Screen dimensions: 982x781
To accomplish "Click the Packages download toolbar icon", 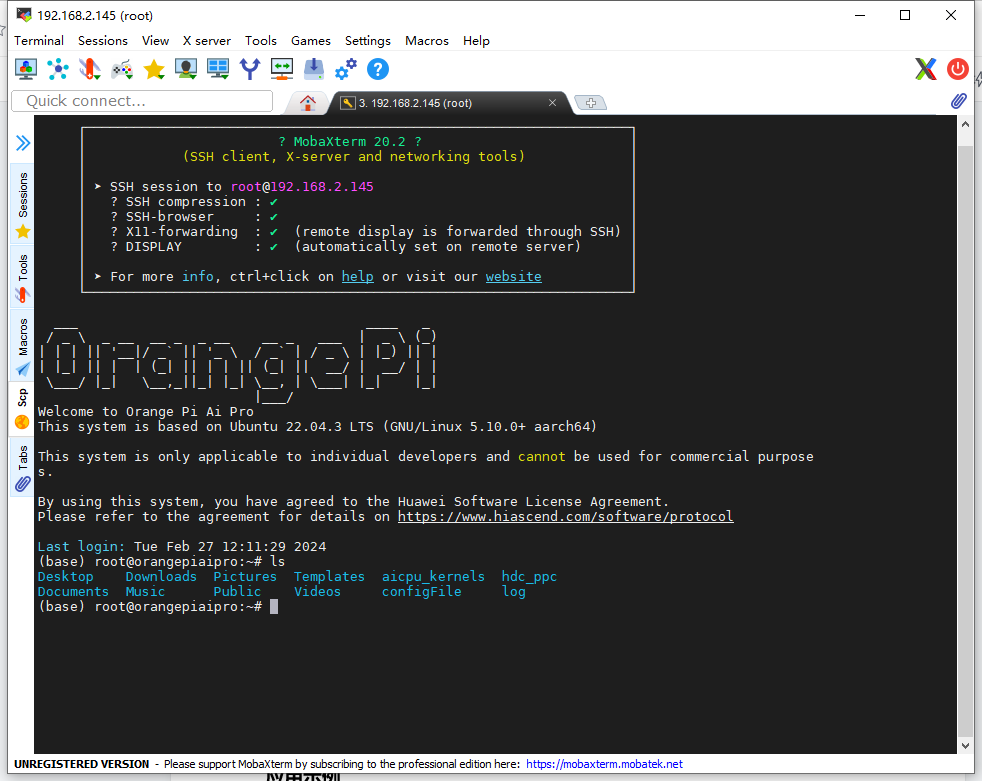I will click(314, 69).
